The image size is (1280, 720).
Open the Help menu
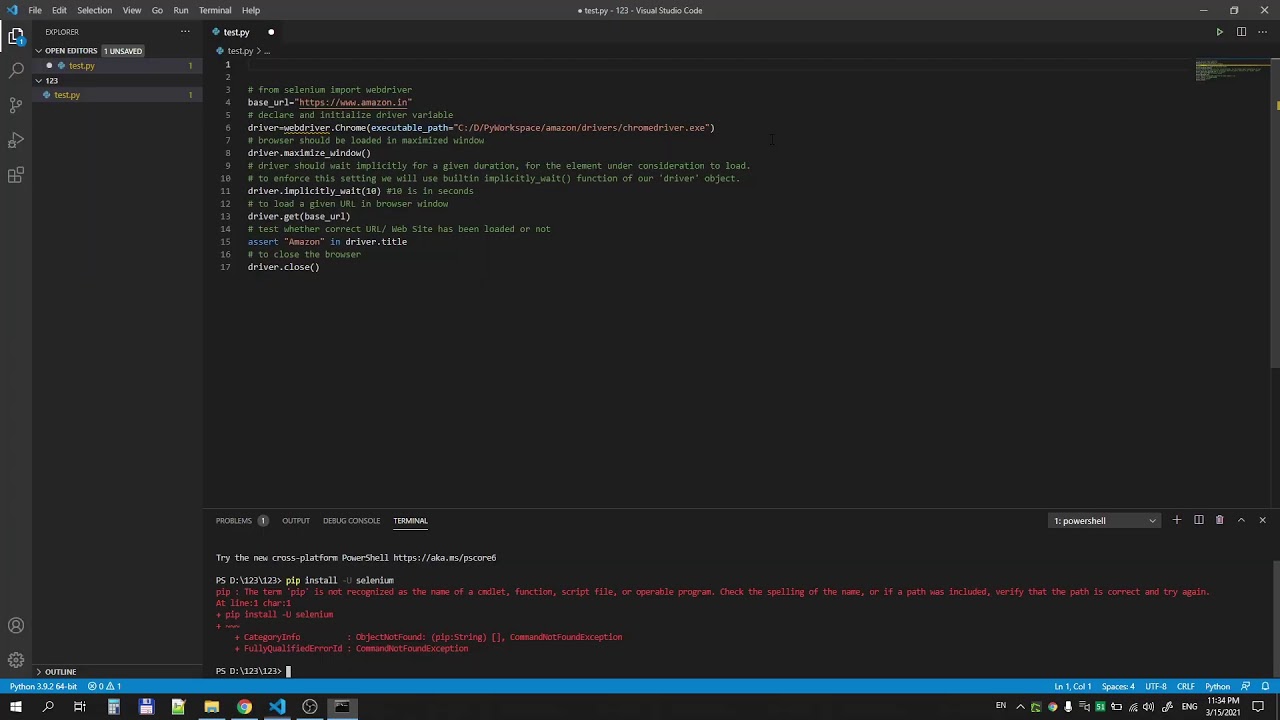(x=250, y=10)
